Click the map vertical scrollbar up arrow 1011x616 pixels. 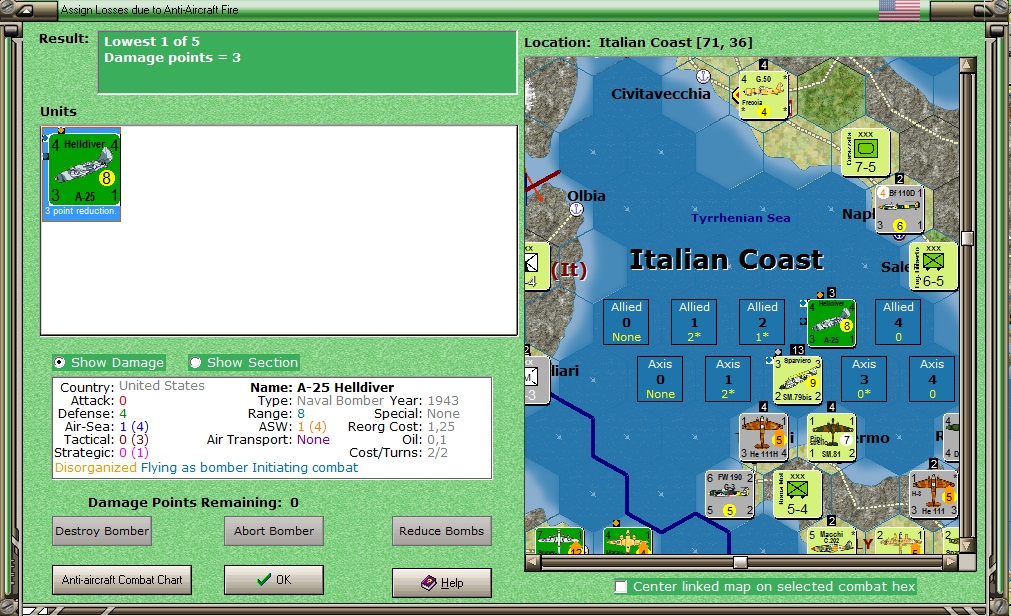(967, 65)
